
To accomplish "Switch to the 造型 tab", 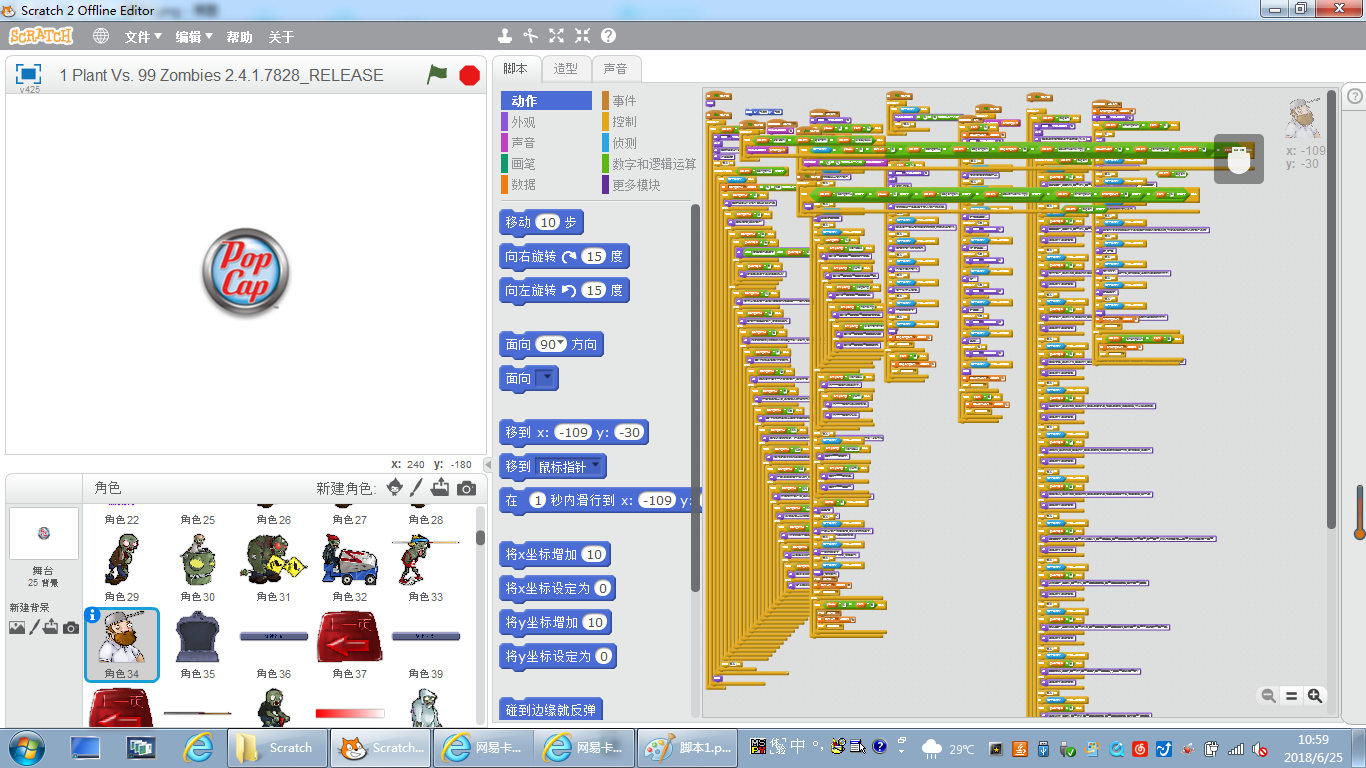I will (x=566, y=69).
